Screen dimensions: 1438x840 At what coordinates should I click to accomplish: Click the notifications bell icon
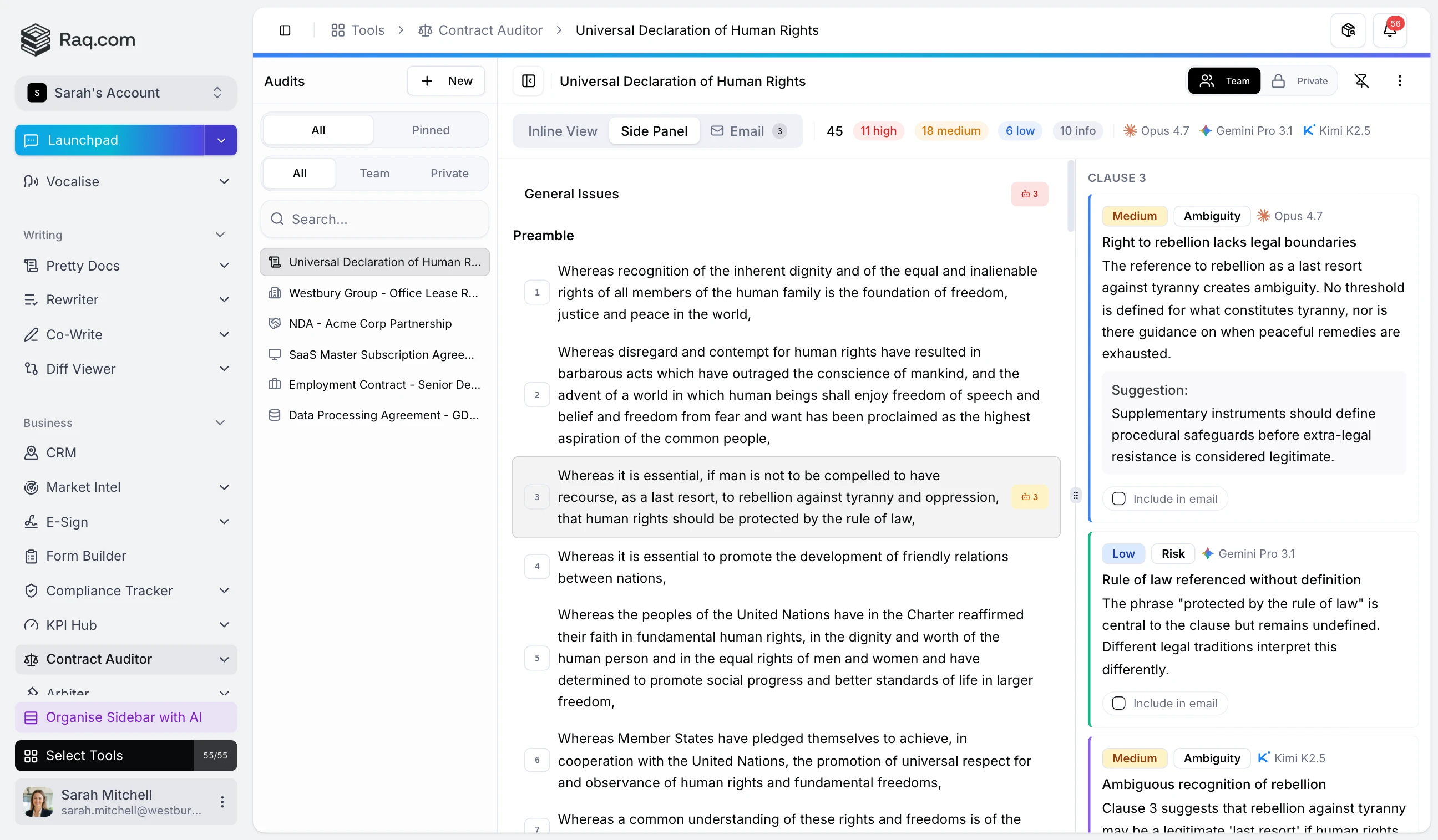coord(1389,30)
